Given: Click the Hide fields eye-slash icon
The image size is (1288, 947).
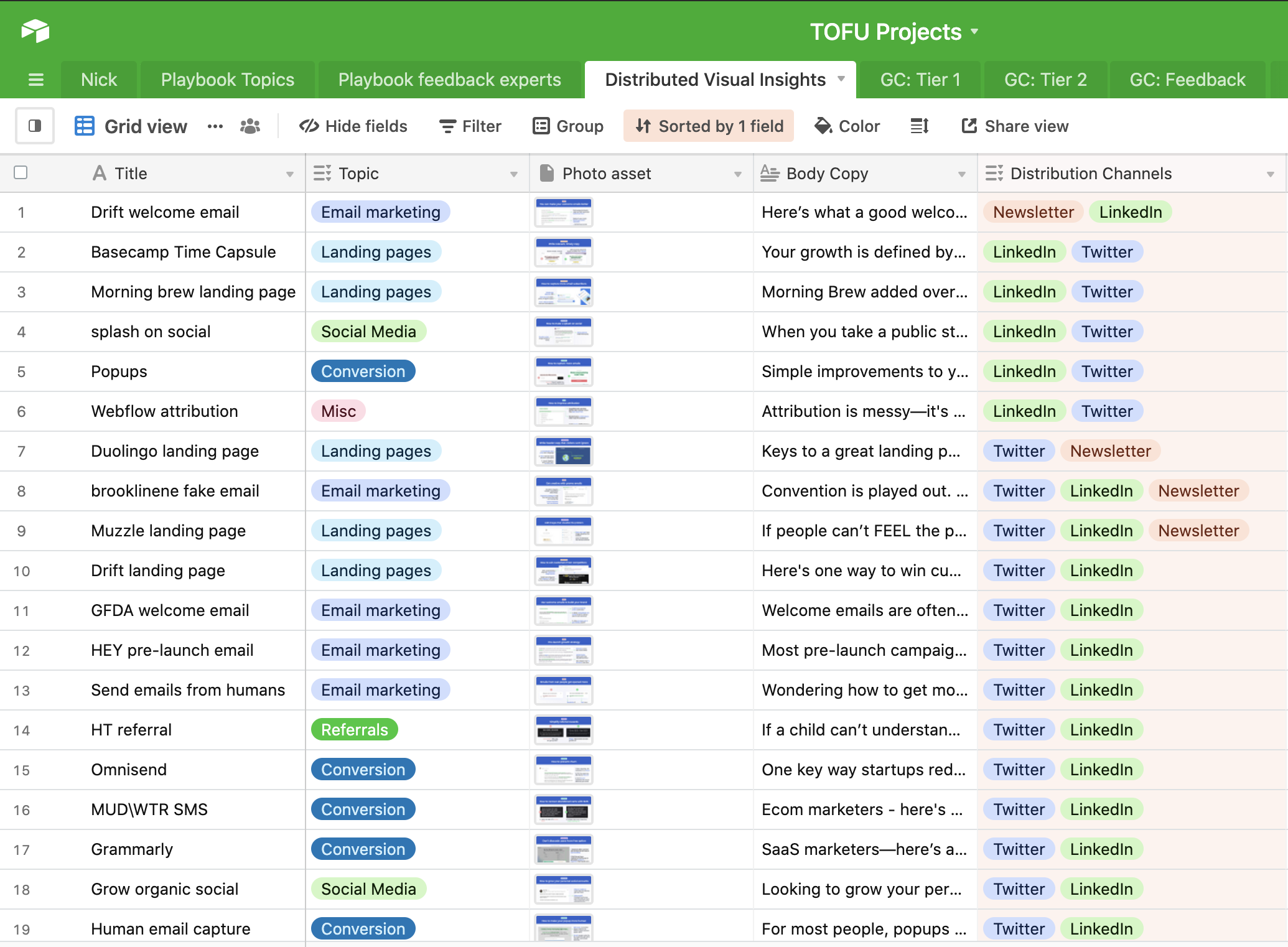Looking at the screenshot, I should coord(309,126).
